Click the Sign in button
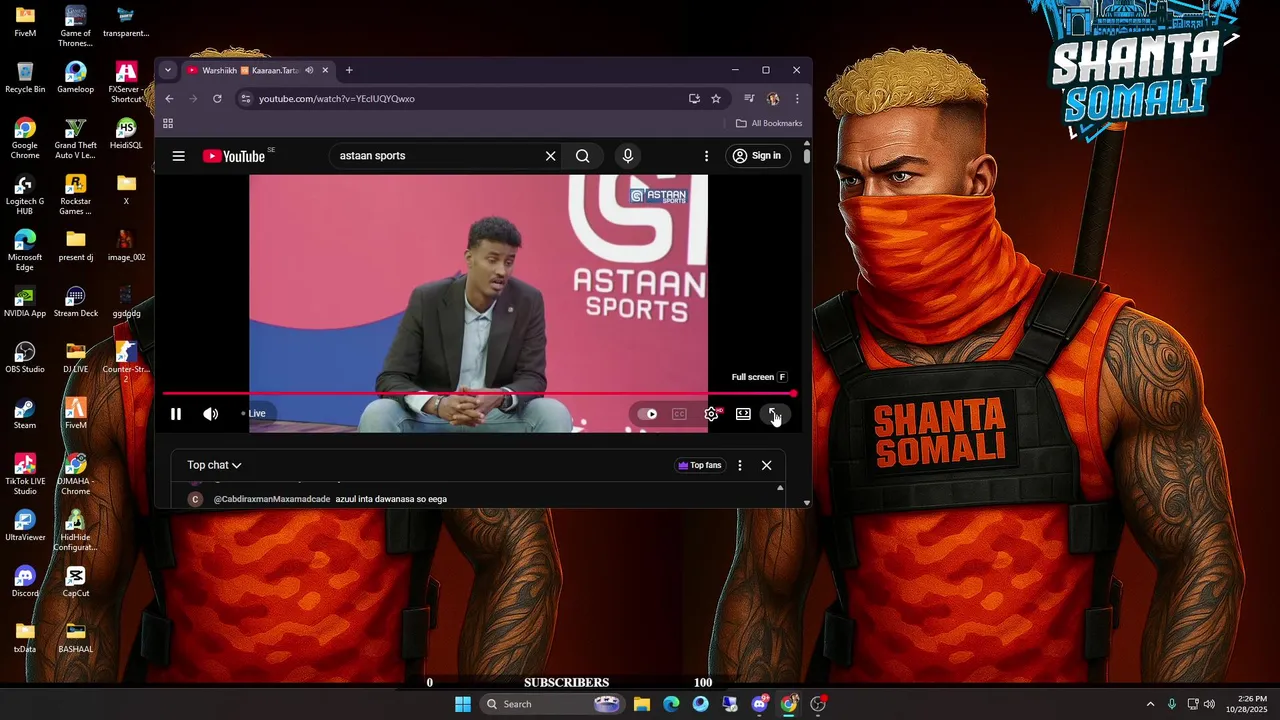The width and height of the screenshot is (1280, 720). coord(756,156)
